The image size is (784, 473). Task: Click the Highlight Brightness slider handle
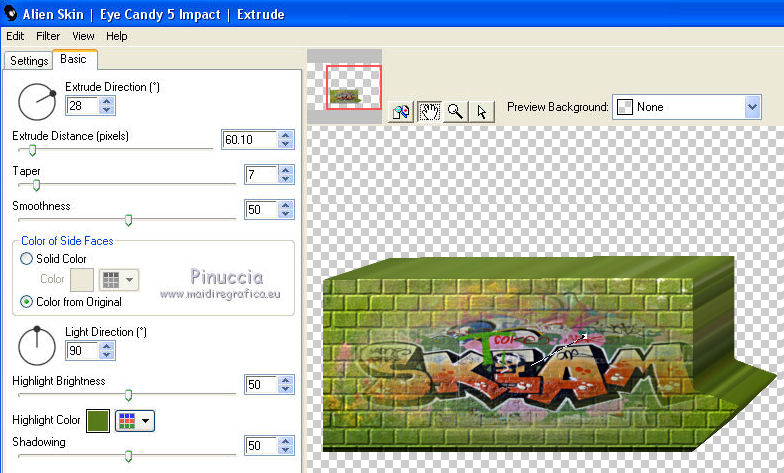click(x=128, y=396)
